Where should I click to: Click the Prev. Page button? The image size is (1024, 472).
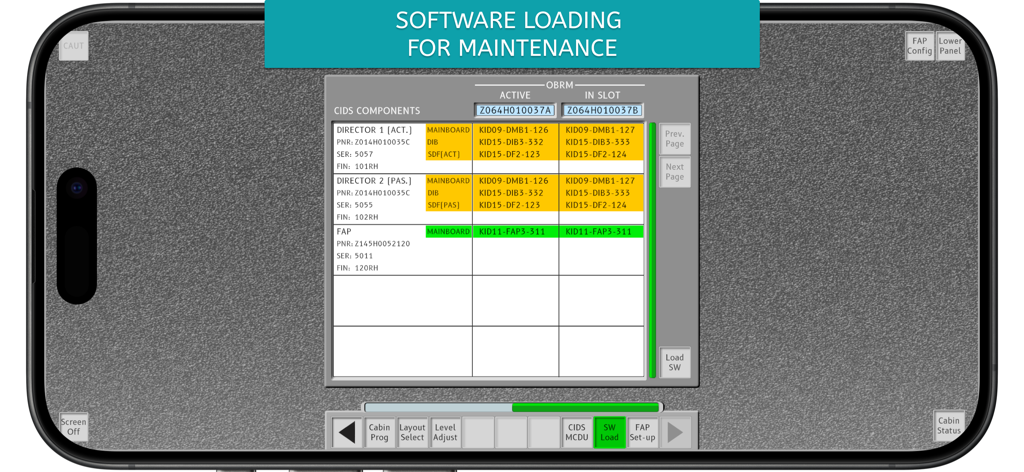675,139
